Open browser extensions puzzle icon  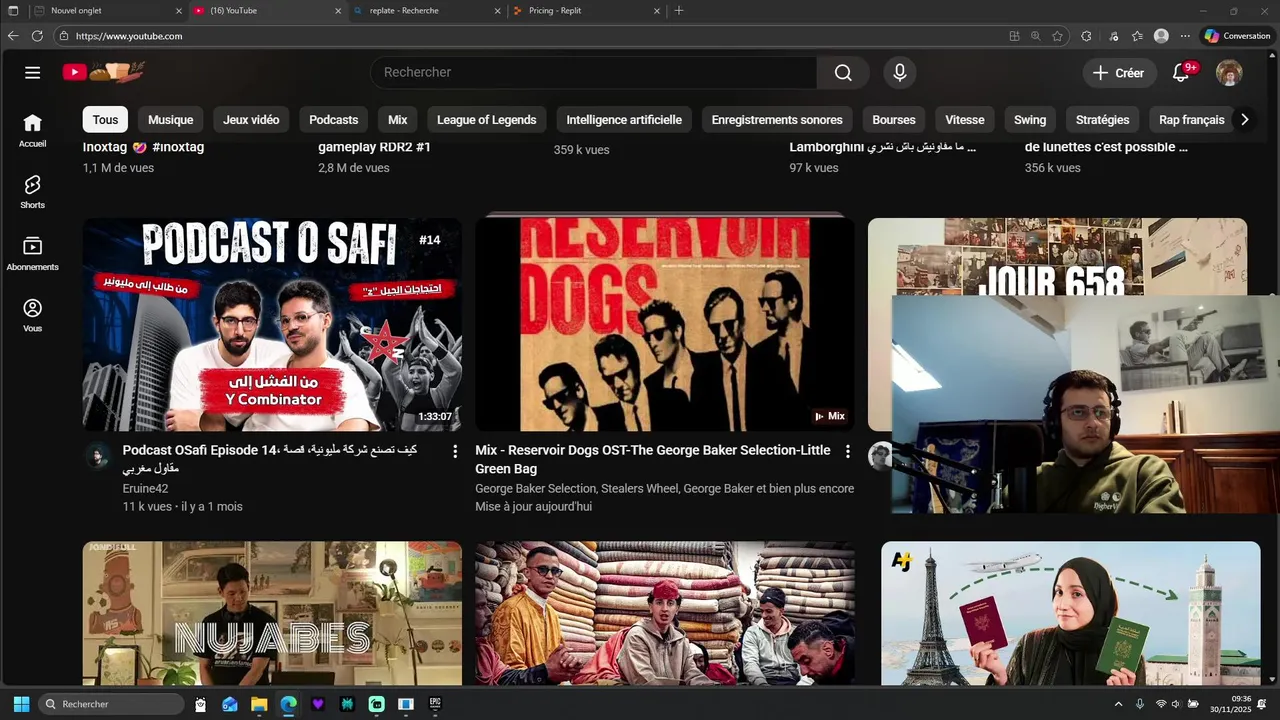(1086, 36)
